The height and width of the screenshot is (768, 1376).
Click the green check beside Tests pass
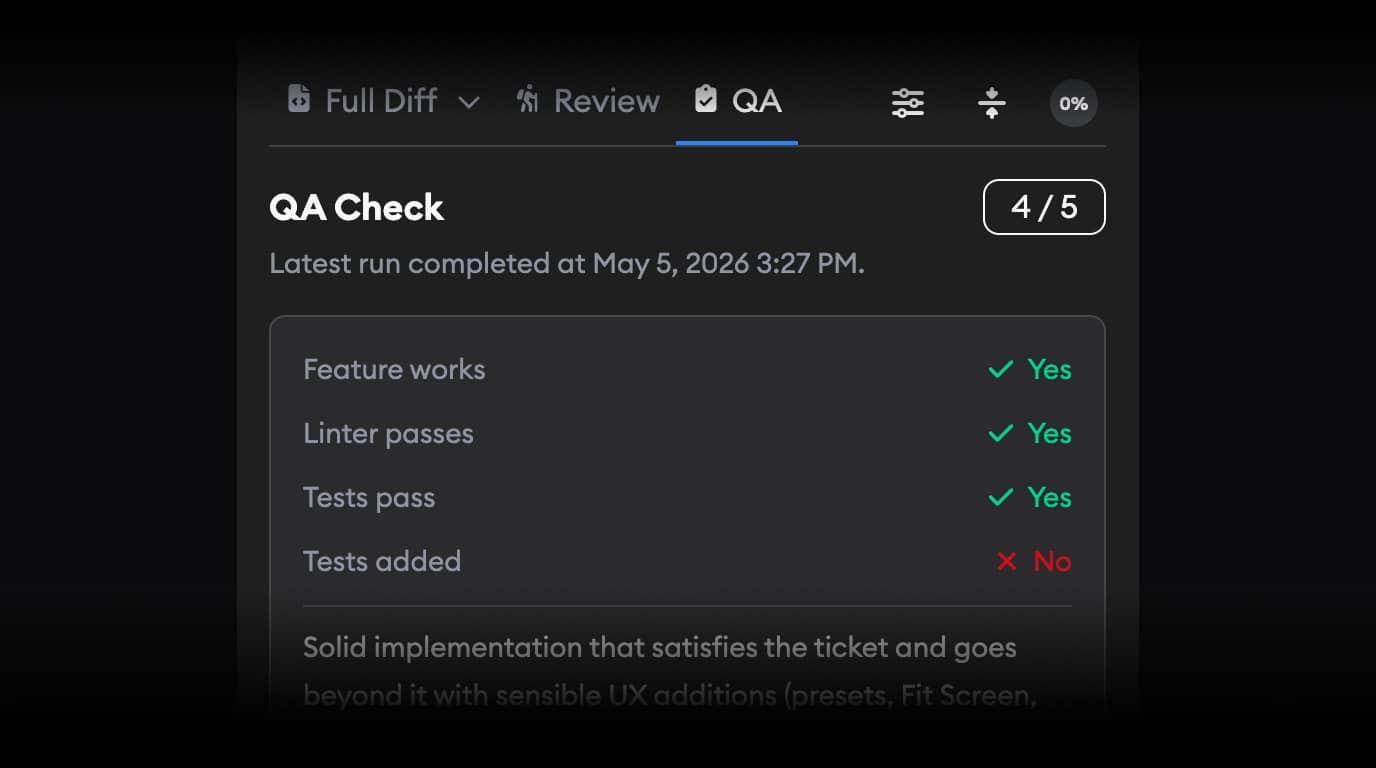pos(1001,498)
